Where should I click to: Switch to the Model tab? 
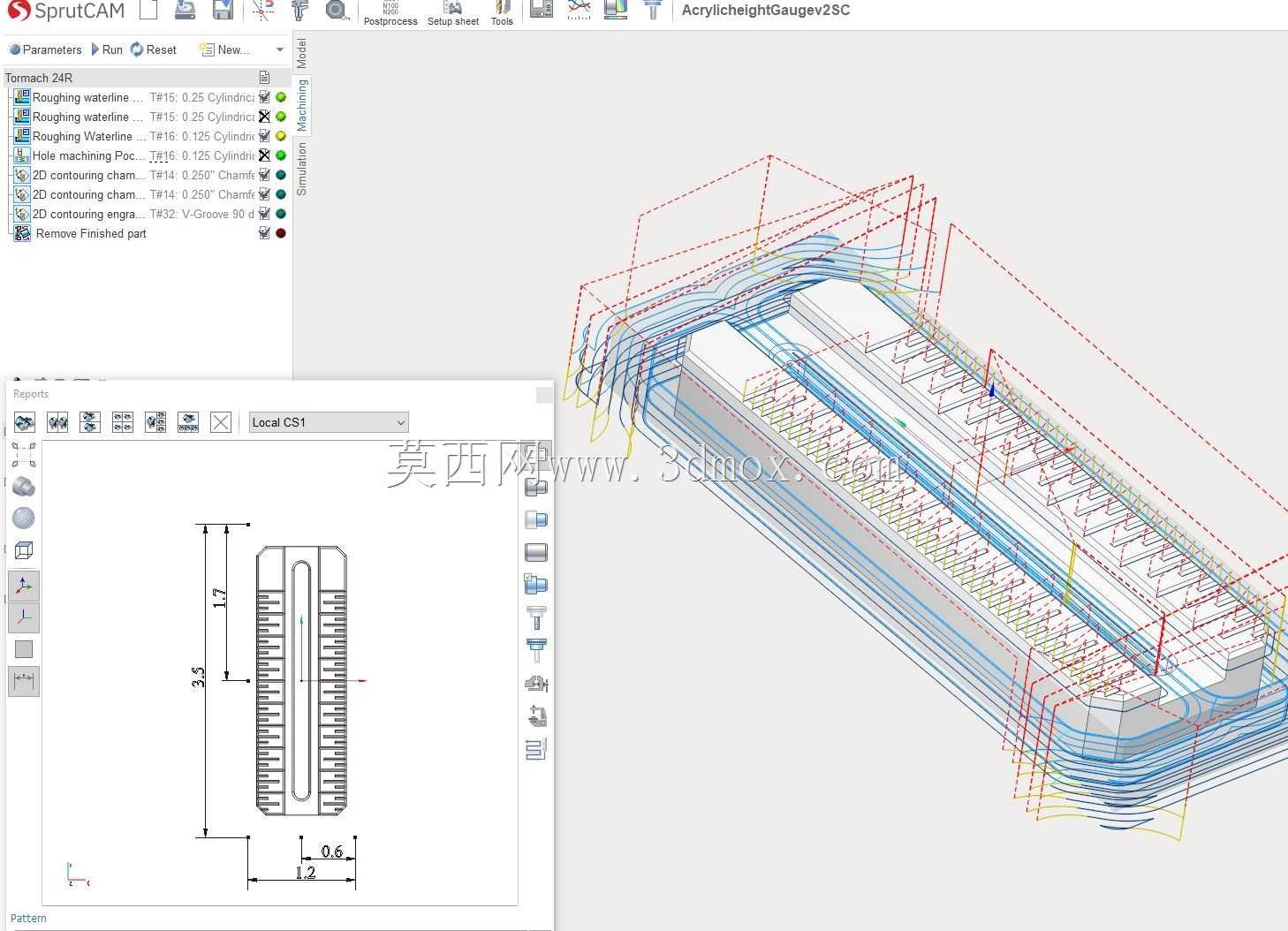click(302, 53)
